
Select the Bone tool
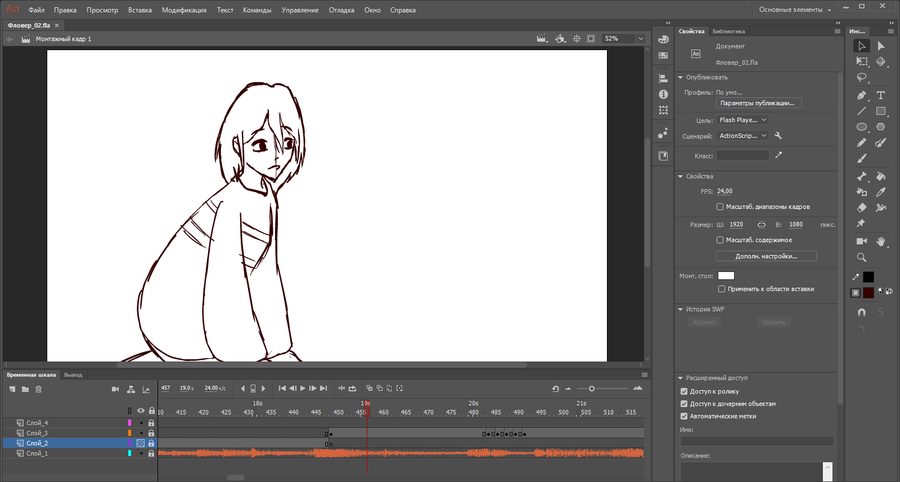point(862,177)
